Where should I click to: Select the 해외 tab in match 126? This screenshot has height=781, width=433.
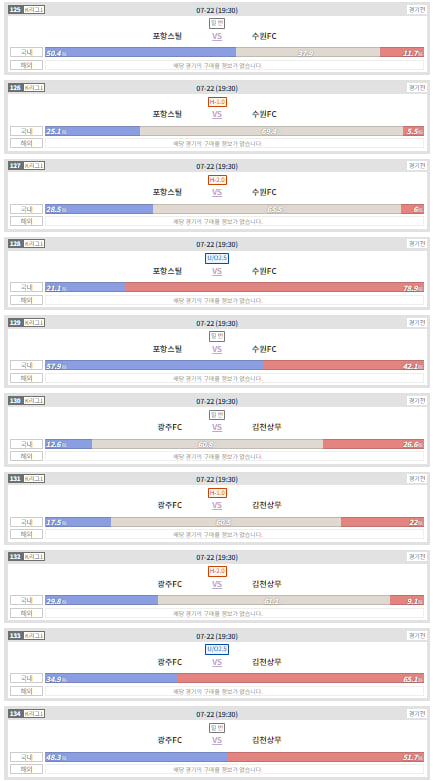pyautogui.click(x=26, y=143)
